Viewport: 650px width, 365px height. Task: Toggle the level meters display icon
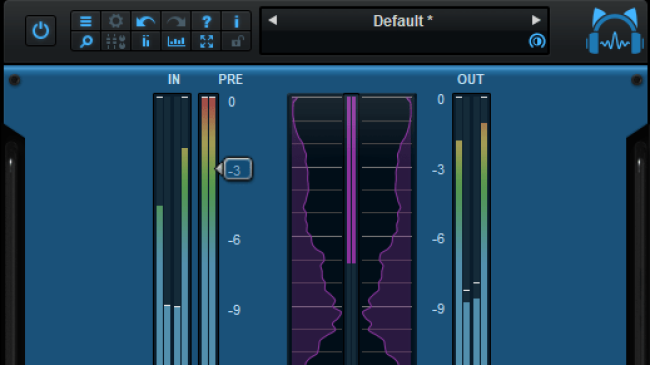[146, 41]
